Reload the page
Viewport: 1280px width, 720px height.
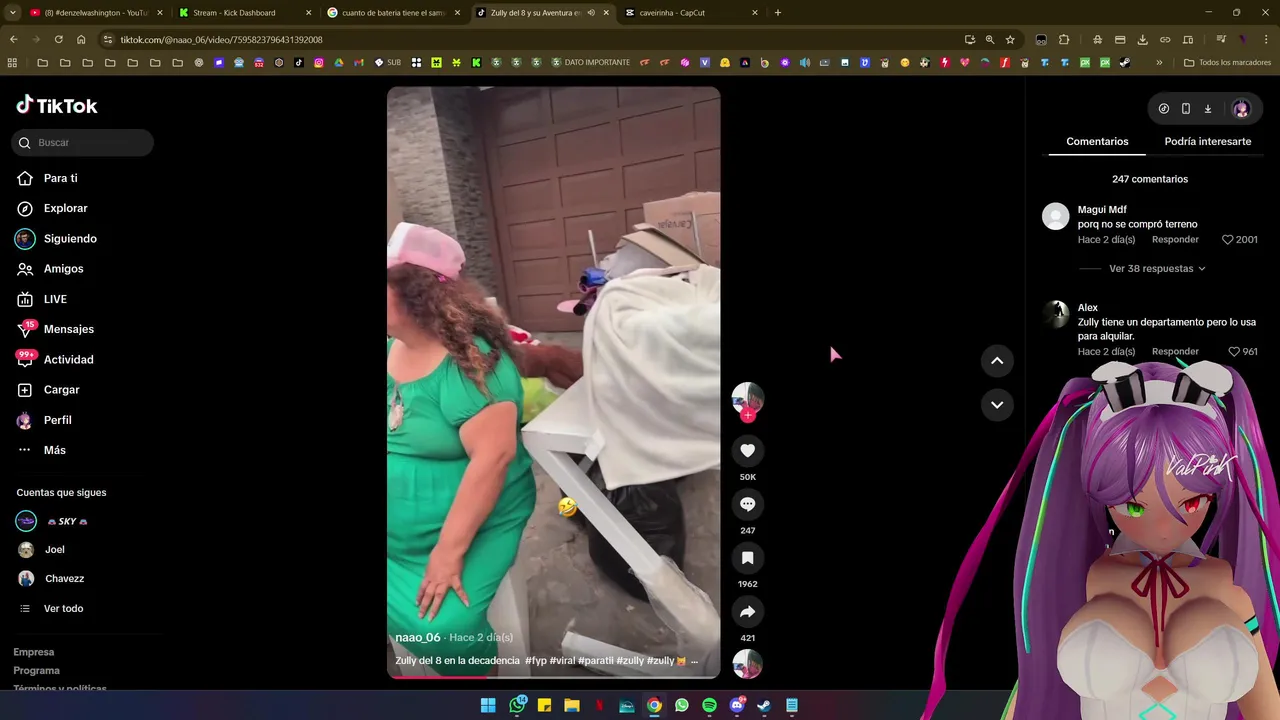58,40
